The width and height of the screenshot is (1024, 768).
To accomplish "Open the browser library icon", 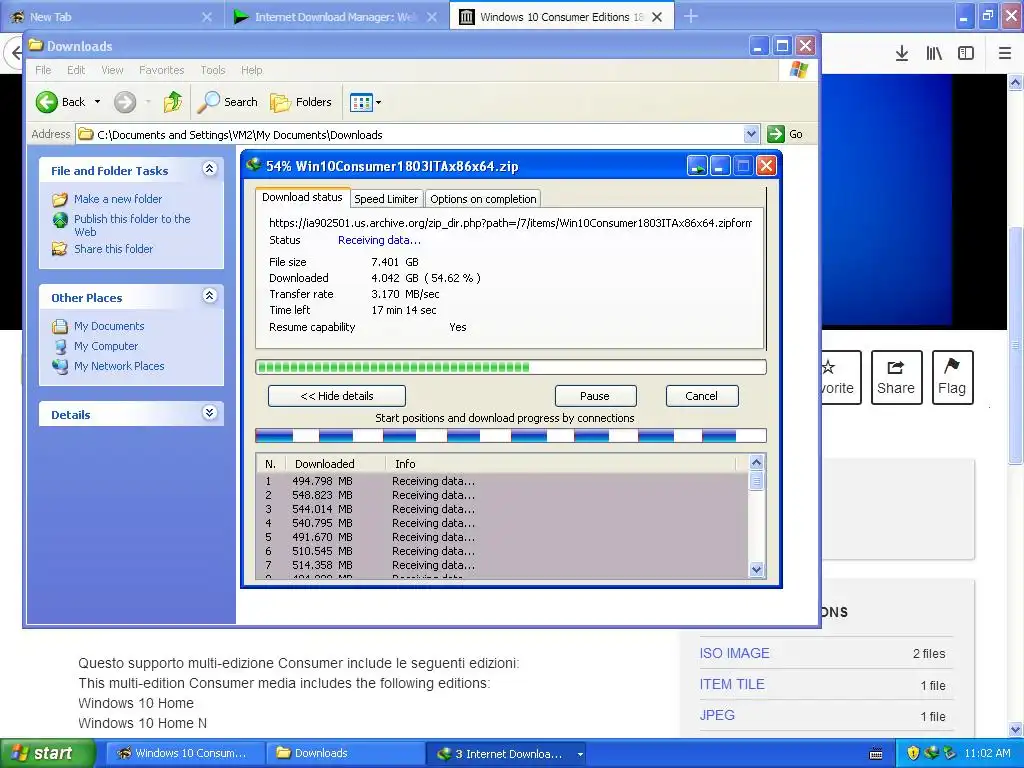I will 934,53.
